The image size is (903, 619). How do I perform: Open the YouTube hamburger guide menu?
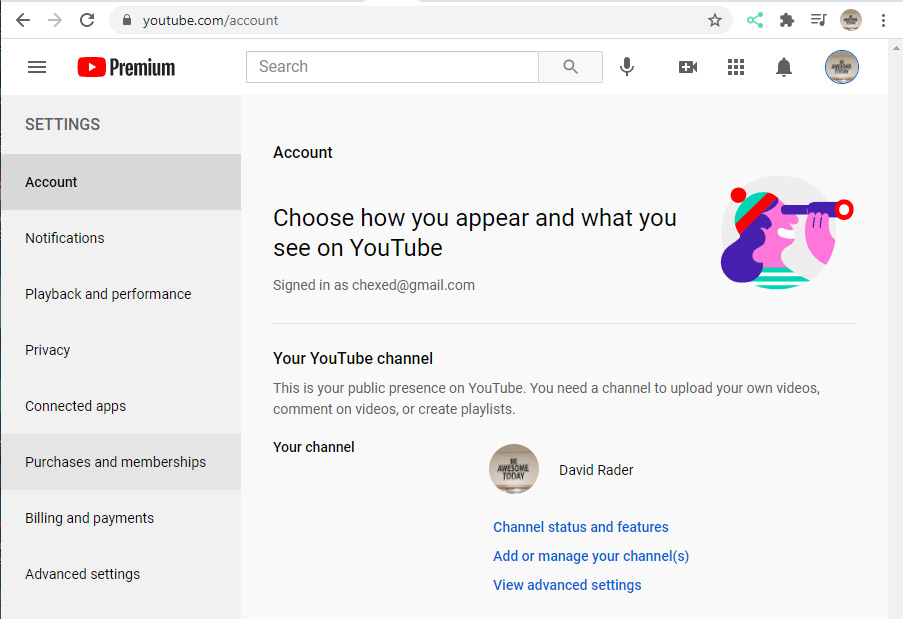(x=37, y=67)
